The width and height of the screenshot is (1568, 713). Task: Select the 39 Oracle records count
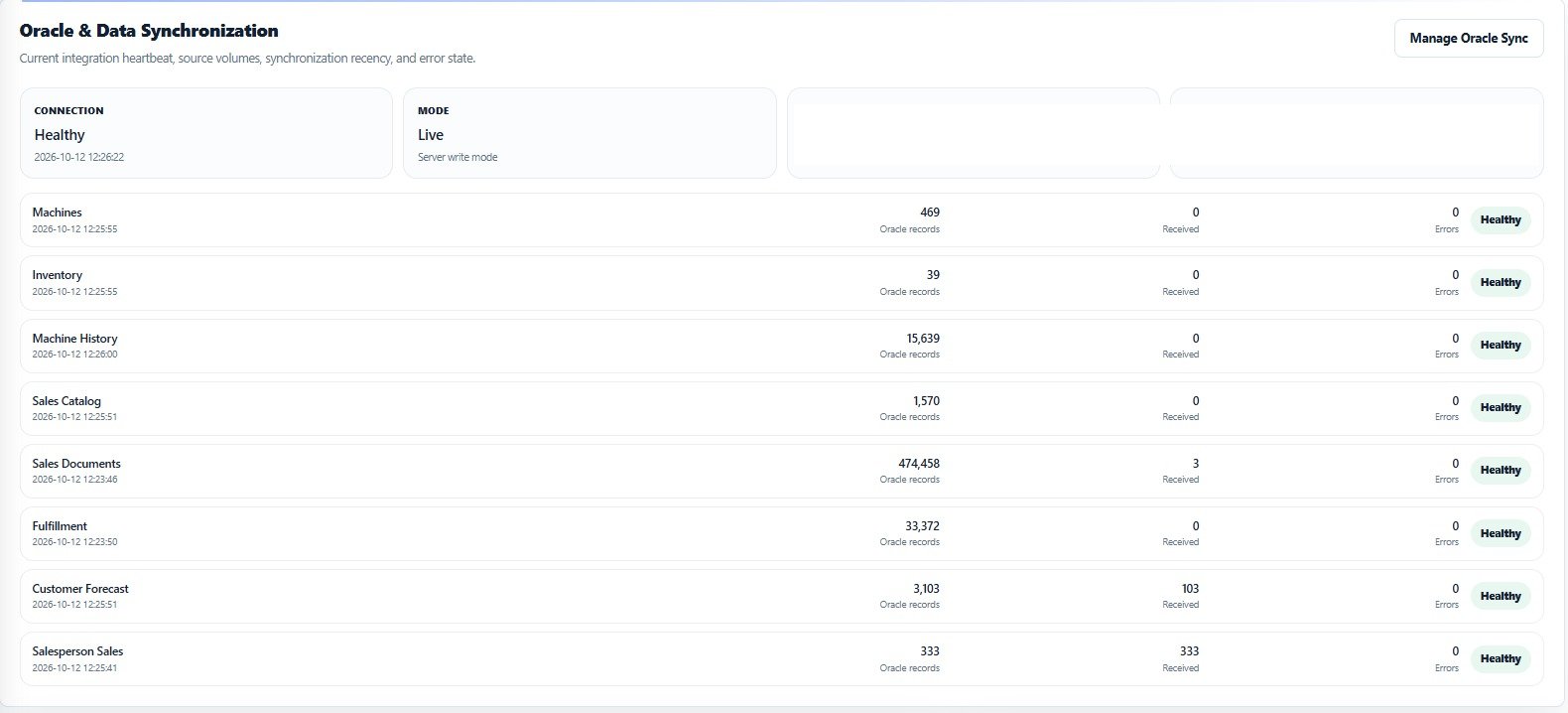point(933,275)
